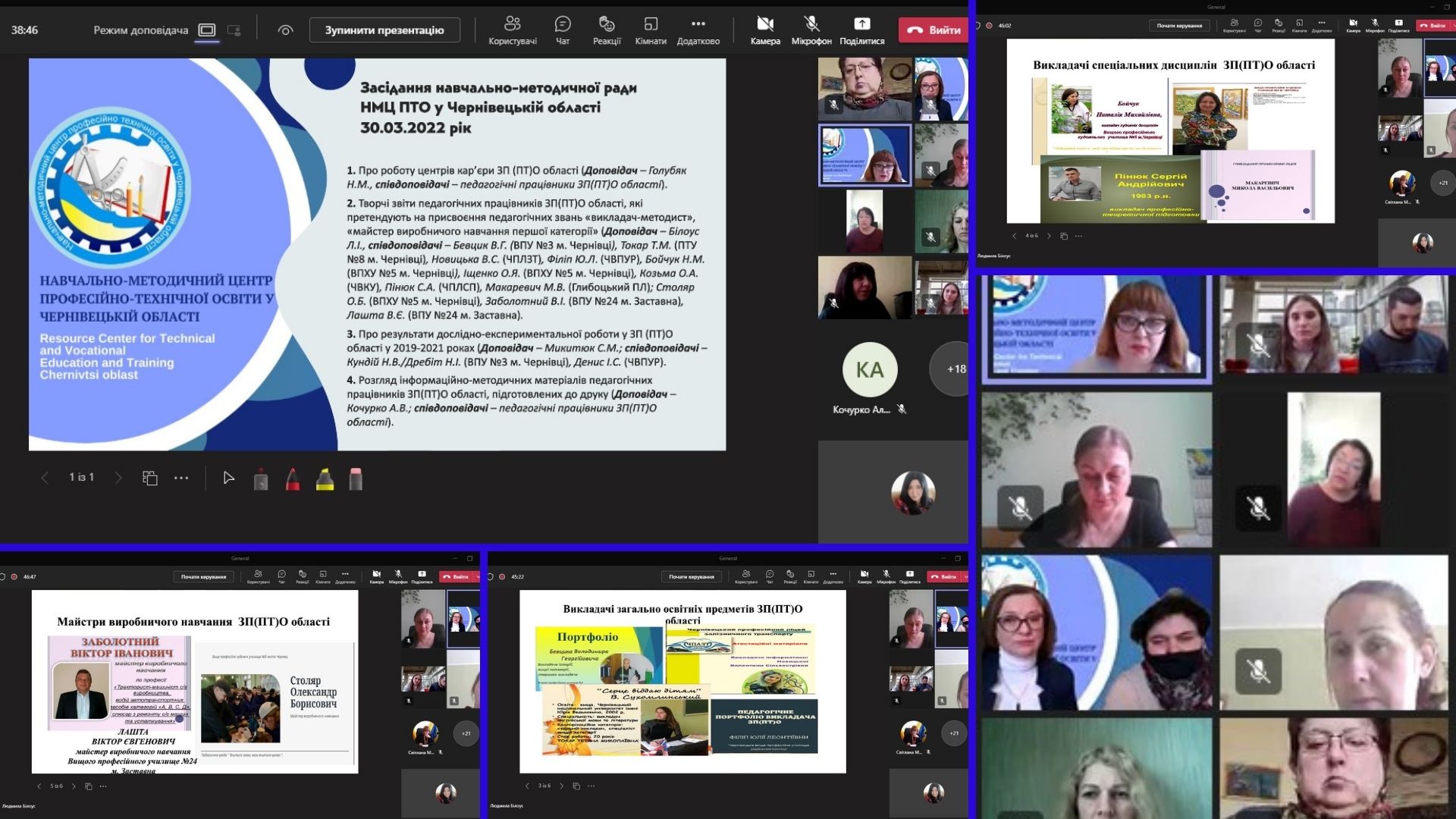
Task: Expand the Додатково more options
Action: click(698, 30)
